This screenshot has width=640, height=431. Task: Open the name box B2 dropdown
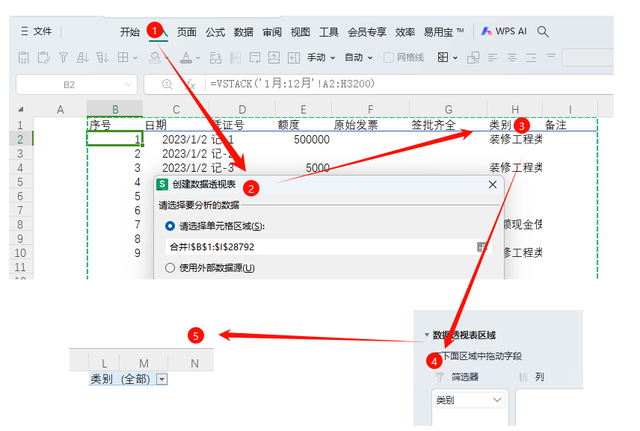pos(129,84)
